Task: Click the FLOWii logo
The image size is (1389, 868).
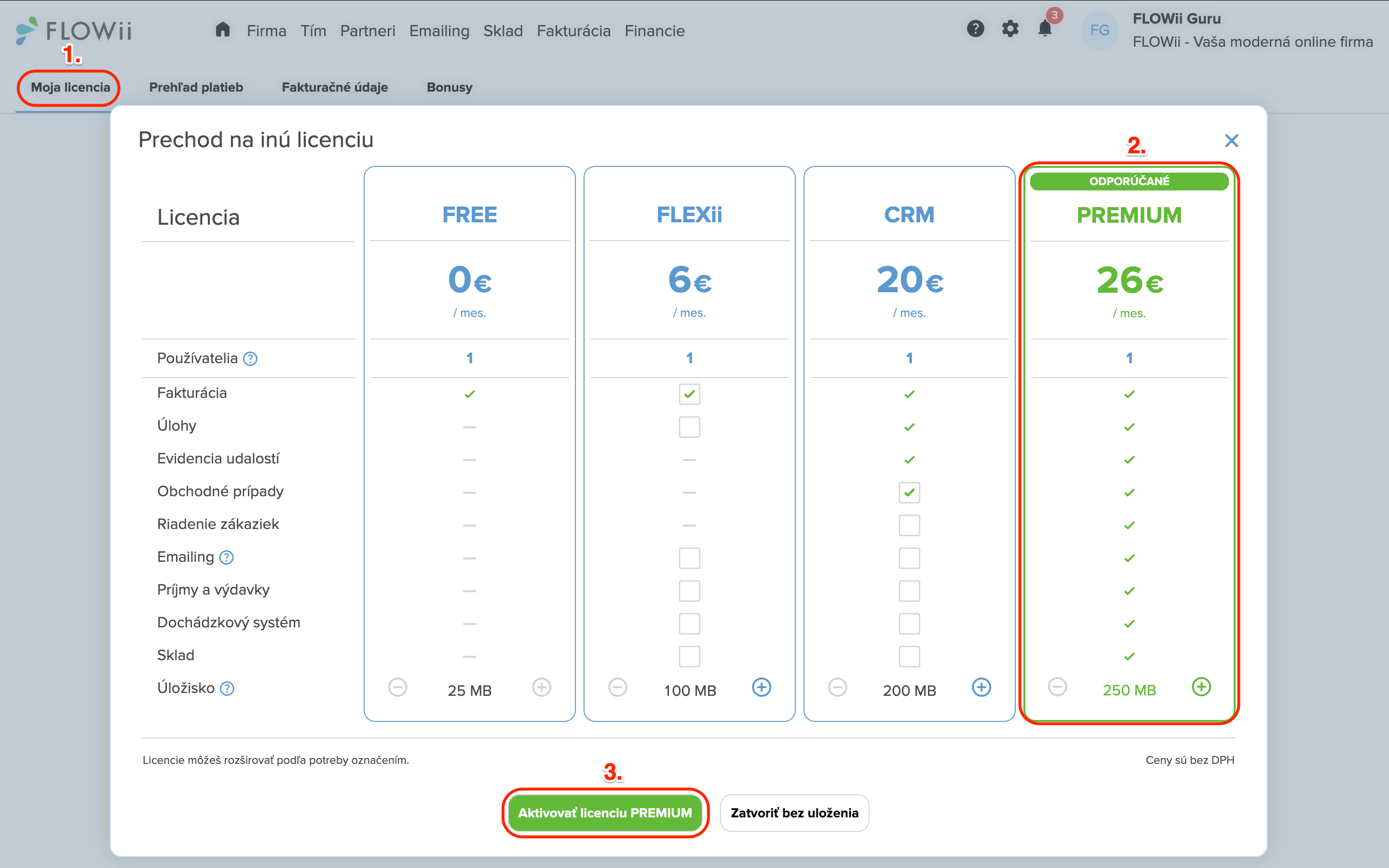Action: (x=74, y=30)
